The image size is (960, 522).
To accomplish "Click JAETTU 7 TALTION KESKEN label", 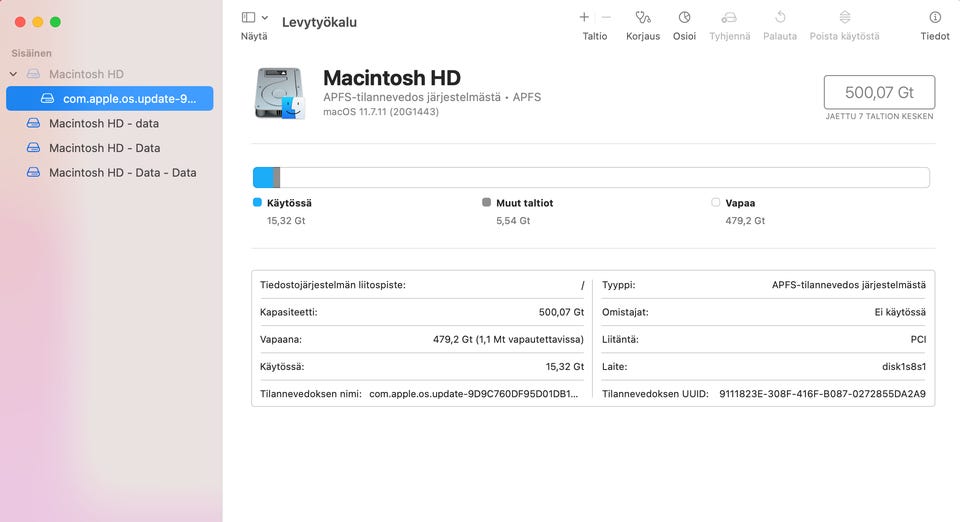I will coord(879,116).
